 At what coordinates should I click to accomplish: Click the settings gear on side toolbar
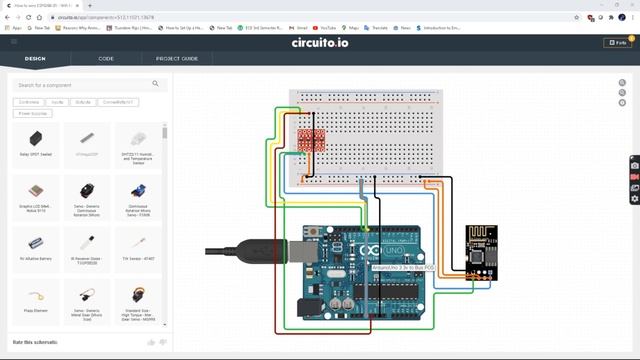pyautogui.click(x=635, y=199)
